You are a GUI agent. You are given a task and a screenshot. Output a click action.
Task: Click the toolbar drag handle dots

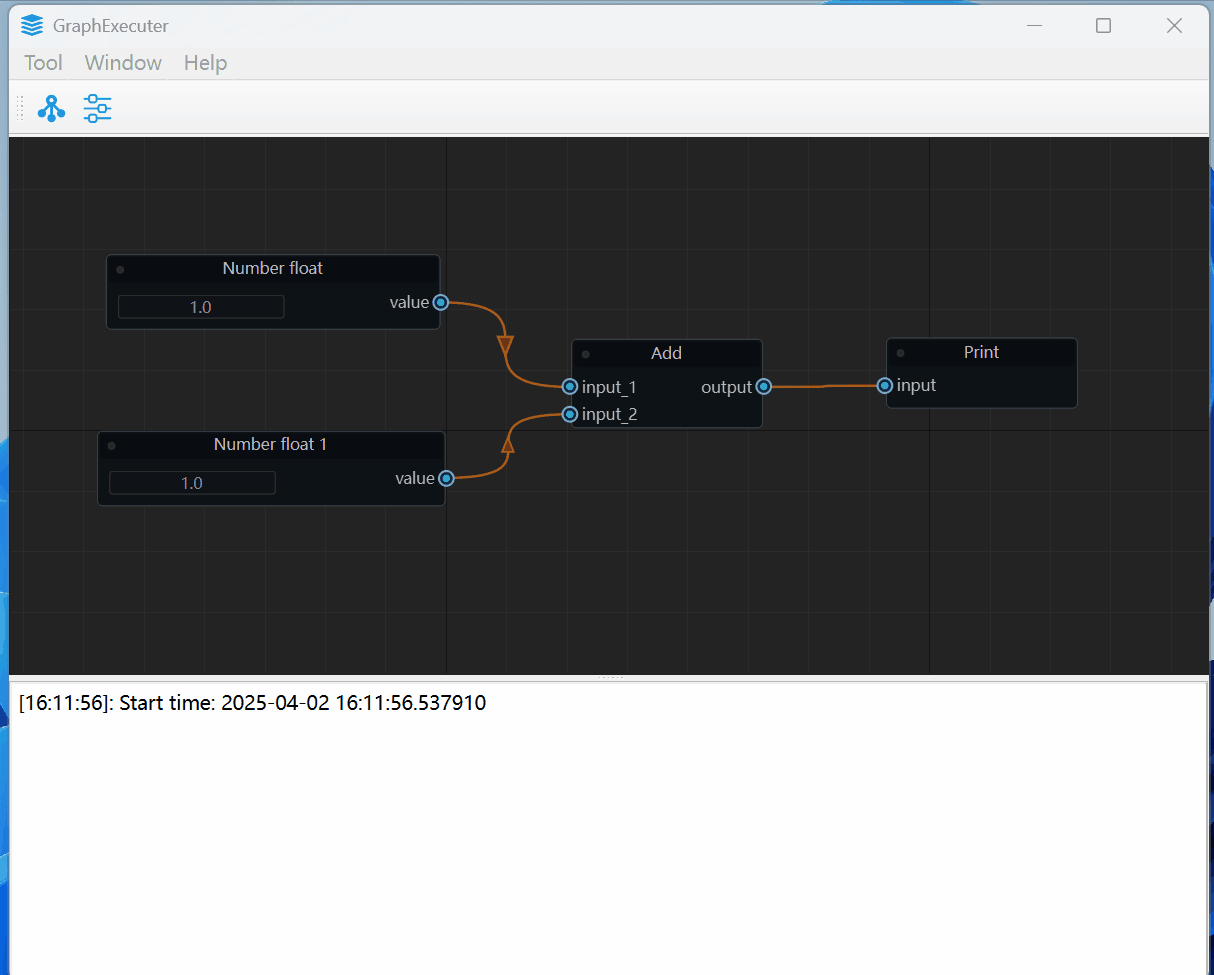(x=18, y=108)
